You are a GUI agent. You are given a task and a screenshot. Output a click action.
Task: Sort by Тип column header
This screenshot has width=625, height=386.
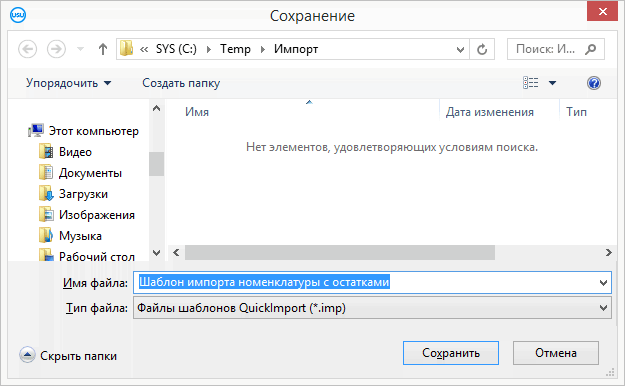(576, 112)
